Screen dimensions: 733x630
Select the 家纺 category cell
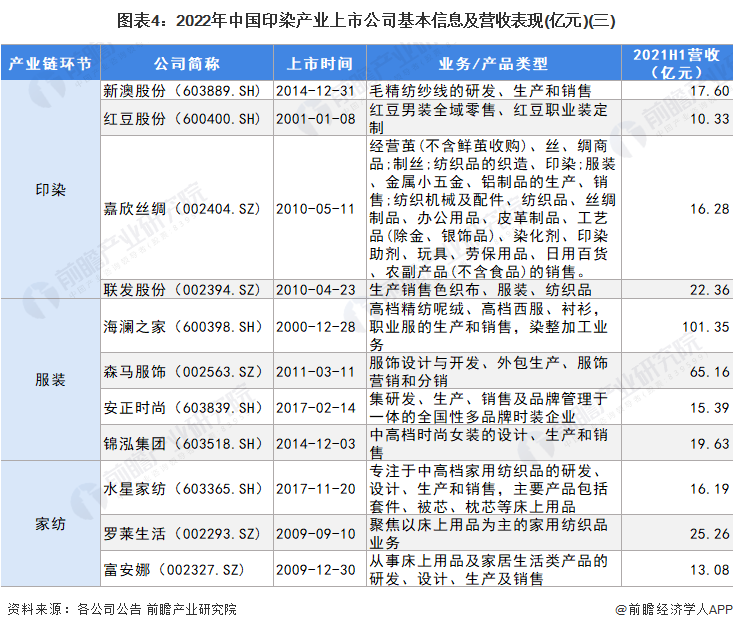pyautogui.click(x=50, y=523)
